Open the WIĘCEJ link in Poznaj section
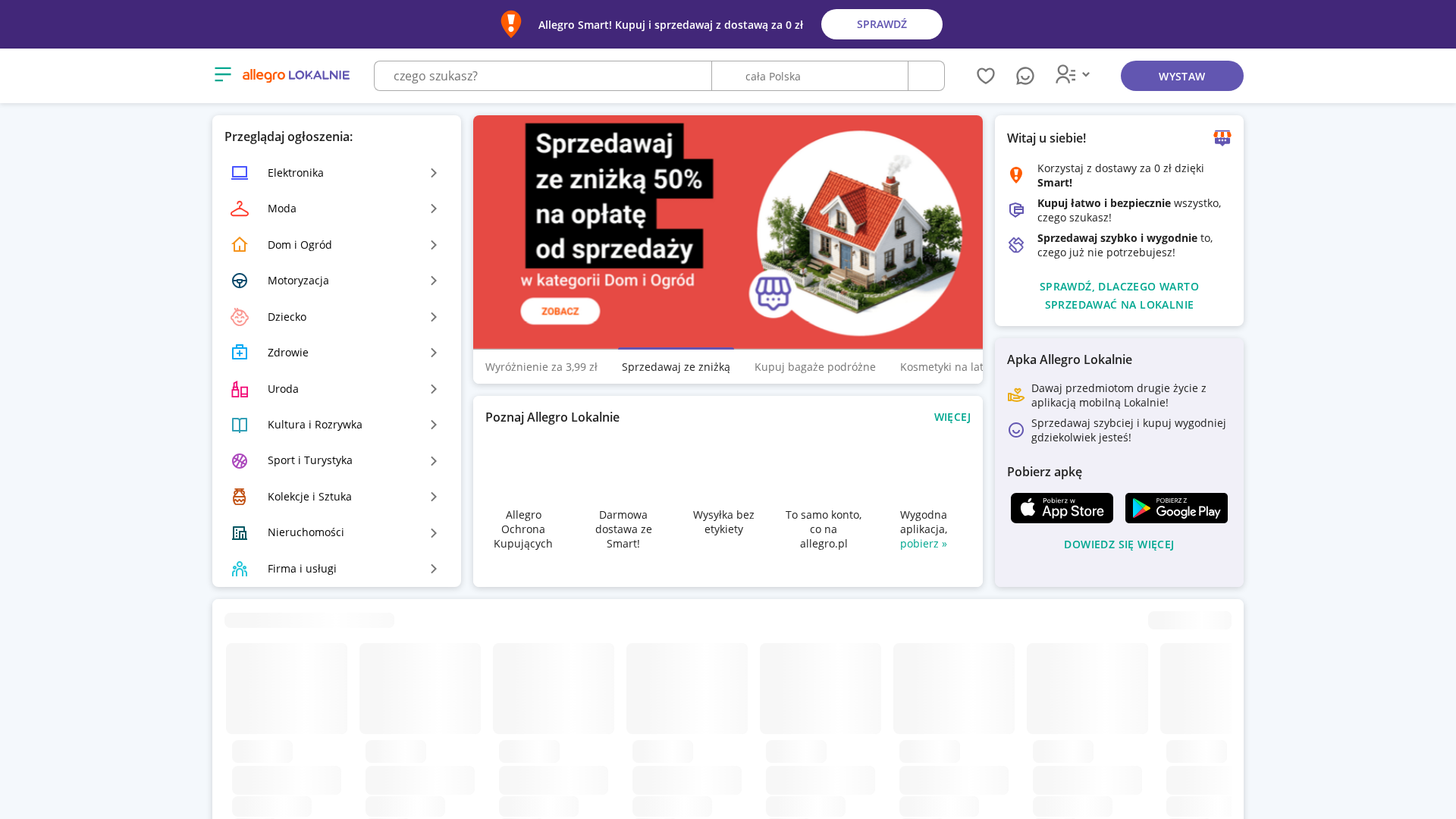The image size is (1456, 819). 952,417
